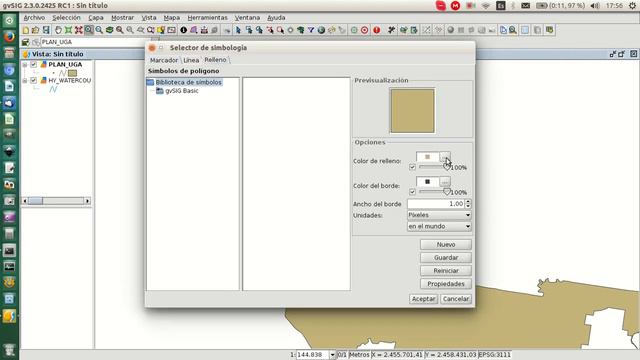This screenshot has height=360, width=640.
Task: Click the border color swatch
Action: (427, 181)
